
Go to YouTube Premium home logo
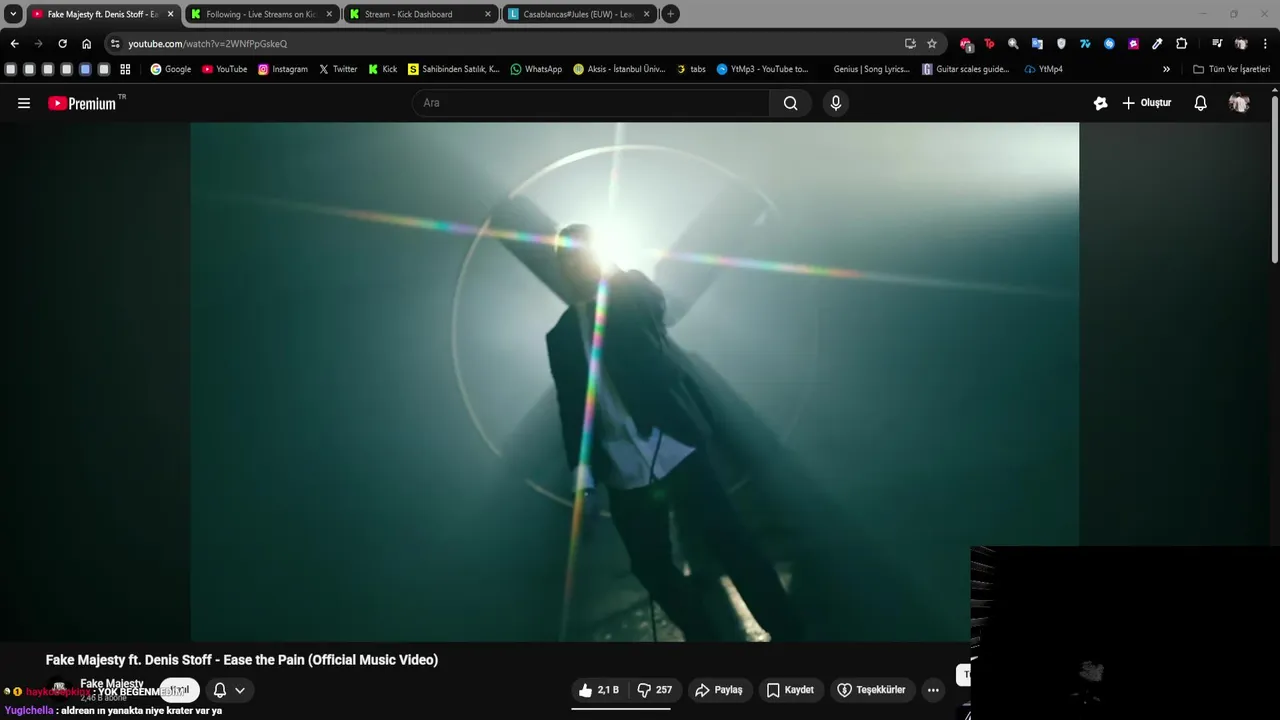(82, 103)
